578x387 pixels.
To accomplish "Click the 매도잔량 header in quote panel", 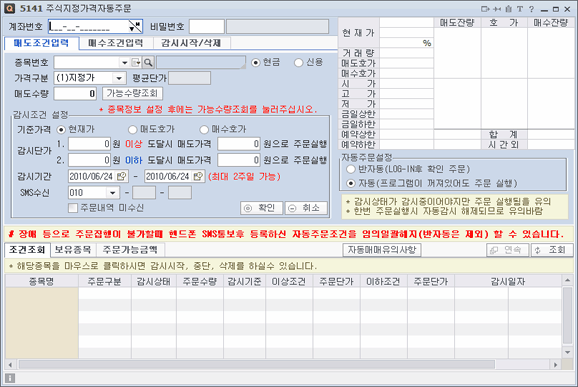I will [x=457, y=23].
